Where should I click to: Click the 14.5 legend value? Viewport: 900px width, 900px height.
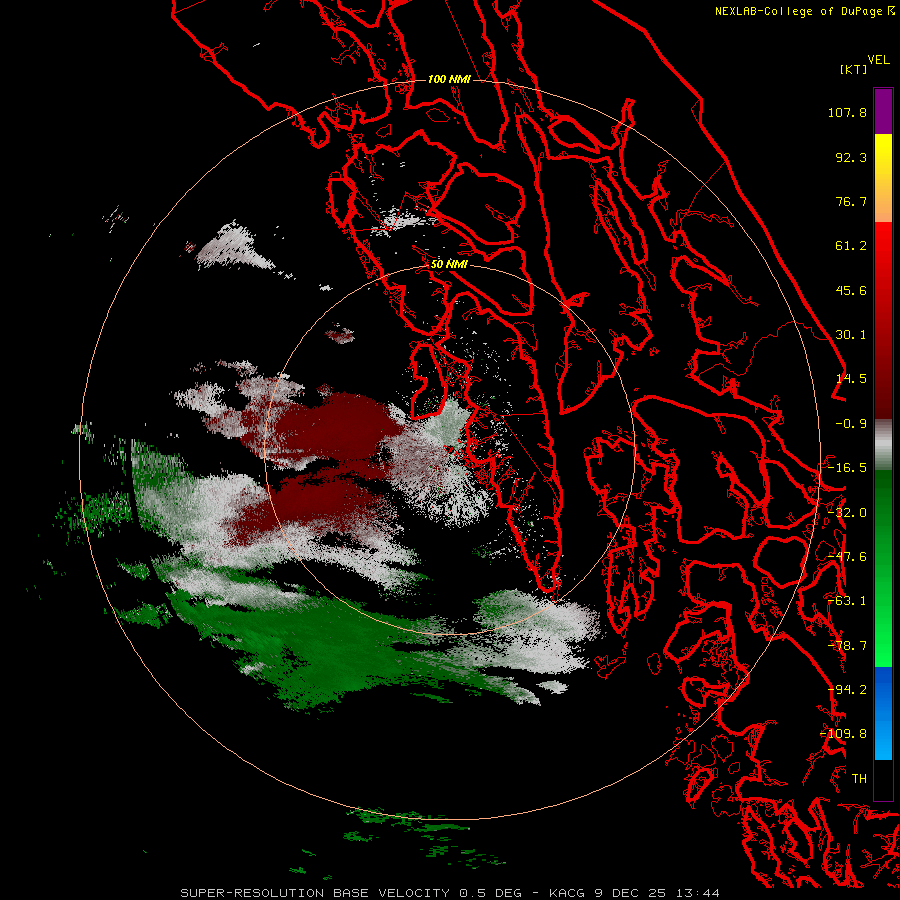coord(851,379)
